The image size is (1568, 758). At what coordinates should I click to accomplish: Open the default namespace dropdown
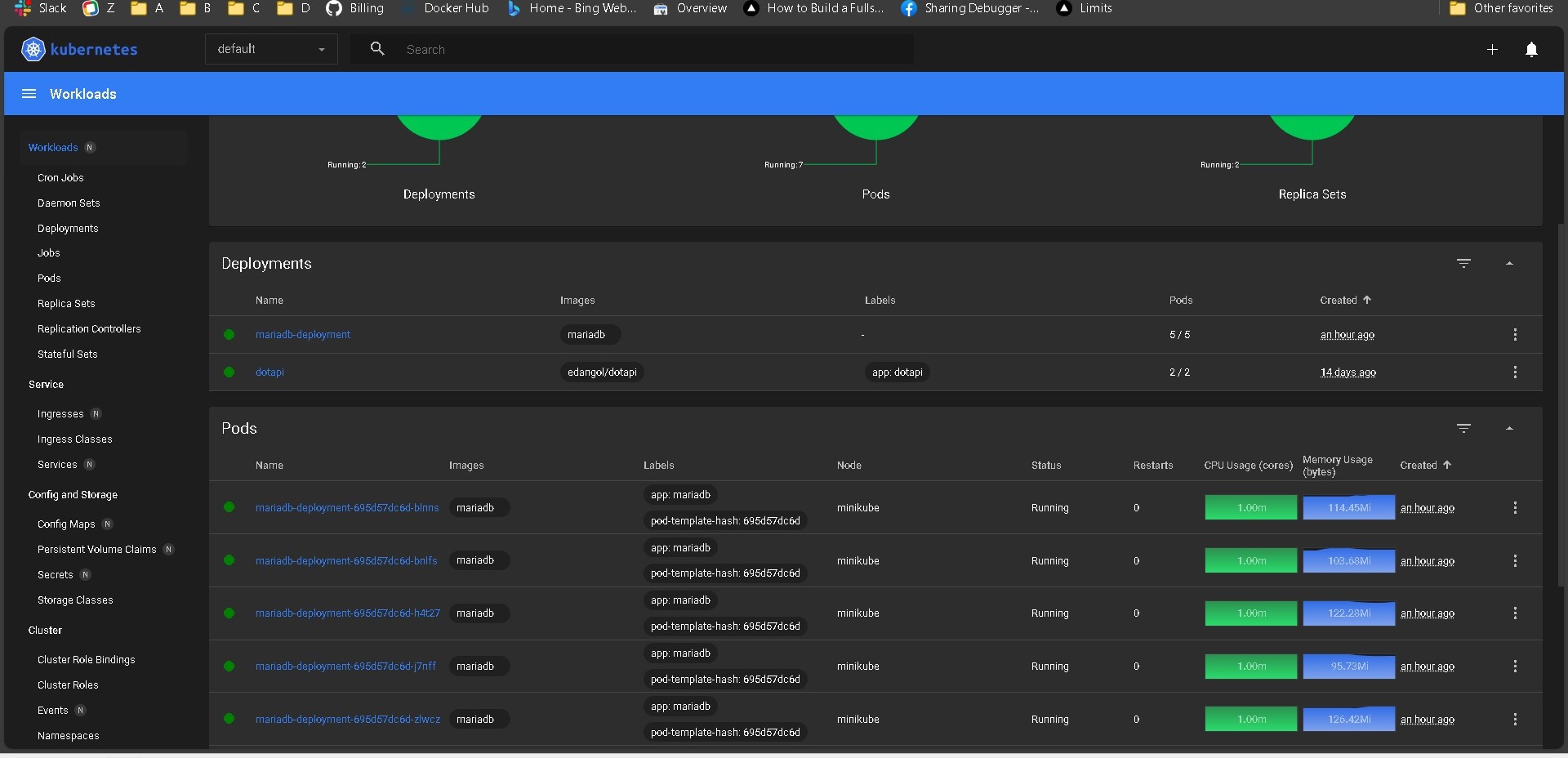(270, 49)
